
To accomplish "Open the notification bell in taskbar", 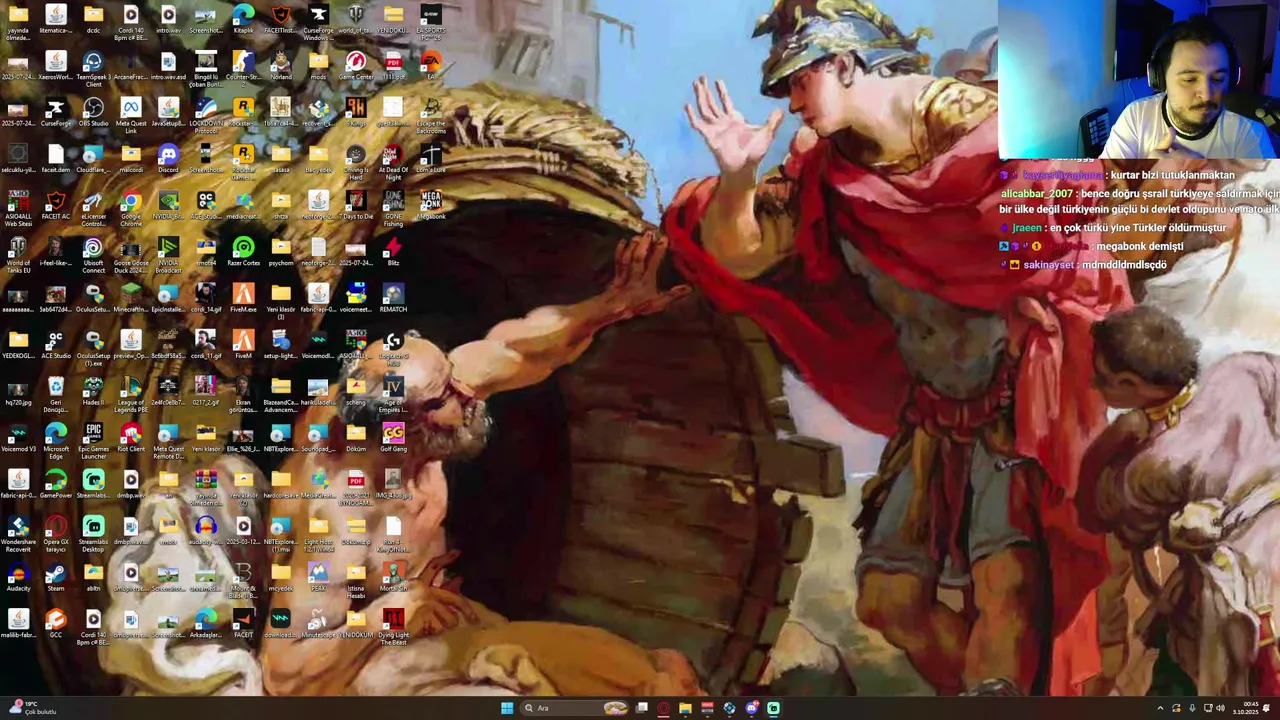I will point(1268,708).
